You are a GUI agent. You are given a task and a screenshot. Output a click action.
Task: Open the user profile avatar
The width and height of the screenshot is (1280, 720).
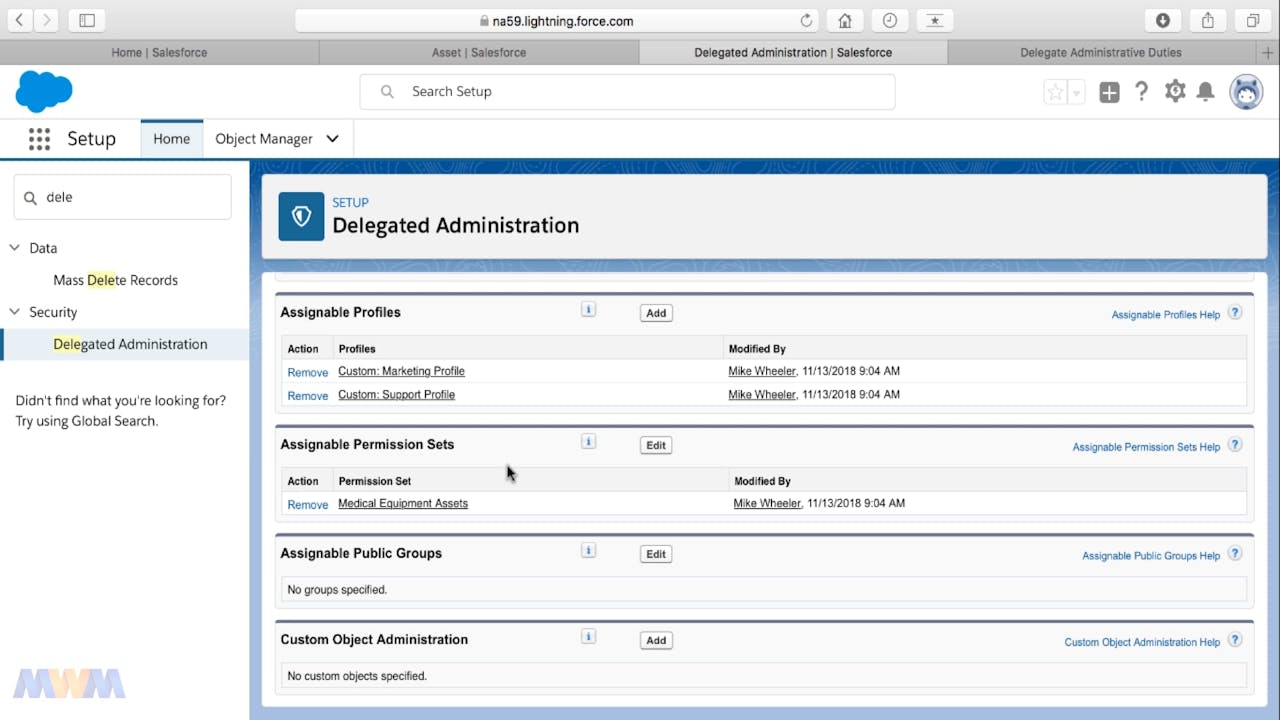click(1246, 92)
